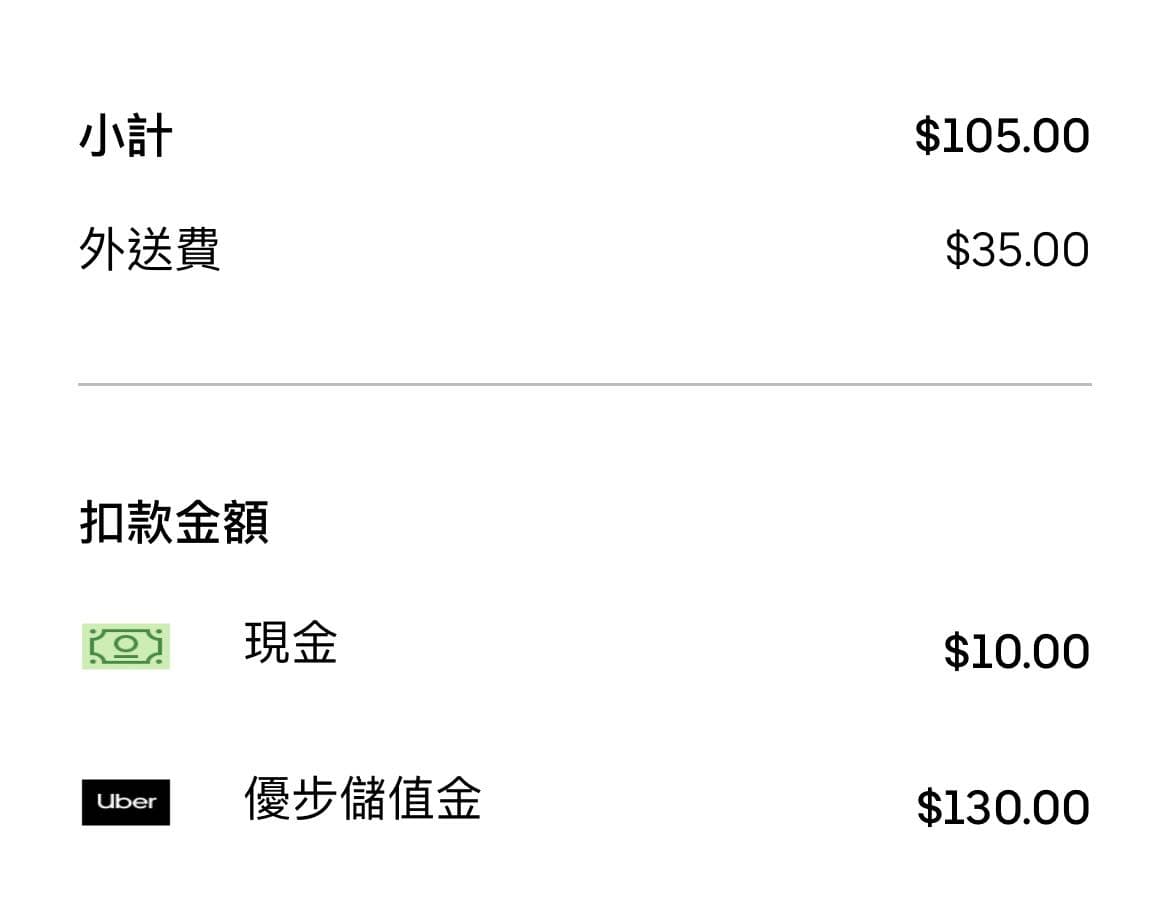Screen dimensions: 1170x905
Task: Click the 計 character in 小計
Action: tap(150, 136)
